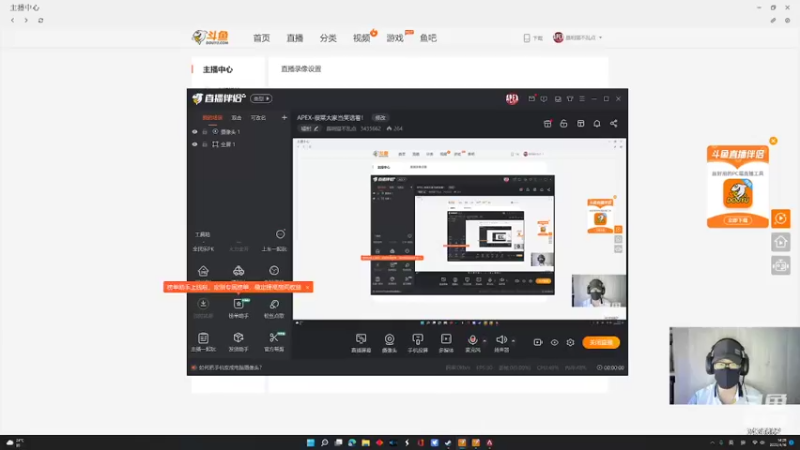Image resolution: width=800 pixels, height=450 pixels.
Task: Click the Douyu logo on the web page
Action: tap(210, 37)
